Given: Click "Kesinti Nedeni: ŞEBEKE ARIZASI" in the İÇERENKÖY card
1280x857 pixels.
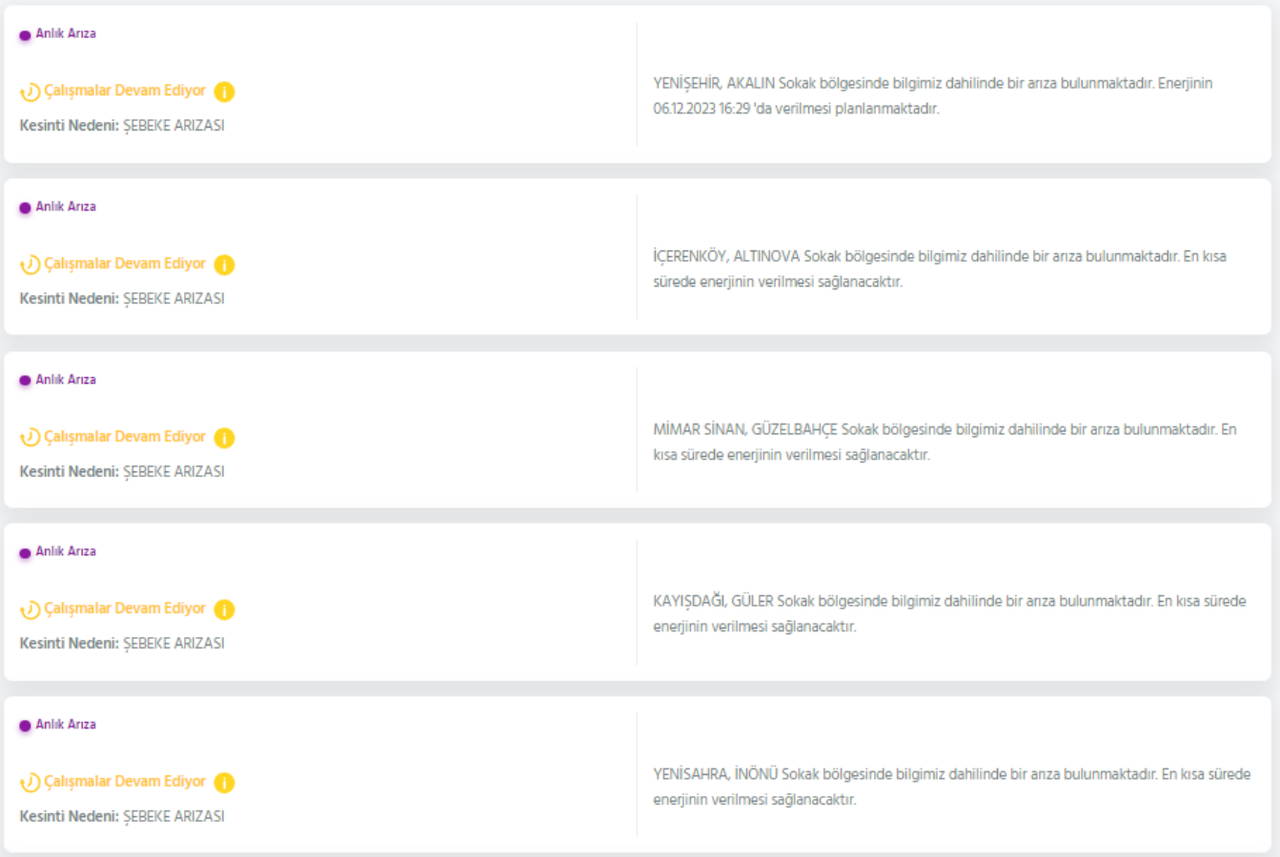Looking at the screenshot, I should (x=122, y=298).
